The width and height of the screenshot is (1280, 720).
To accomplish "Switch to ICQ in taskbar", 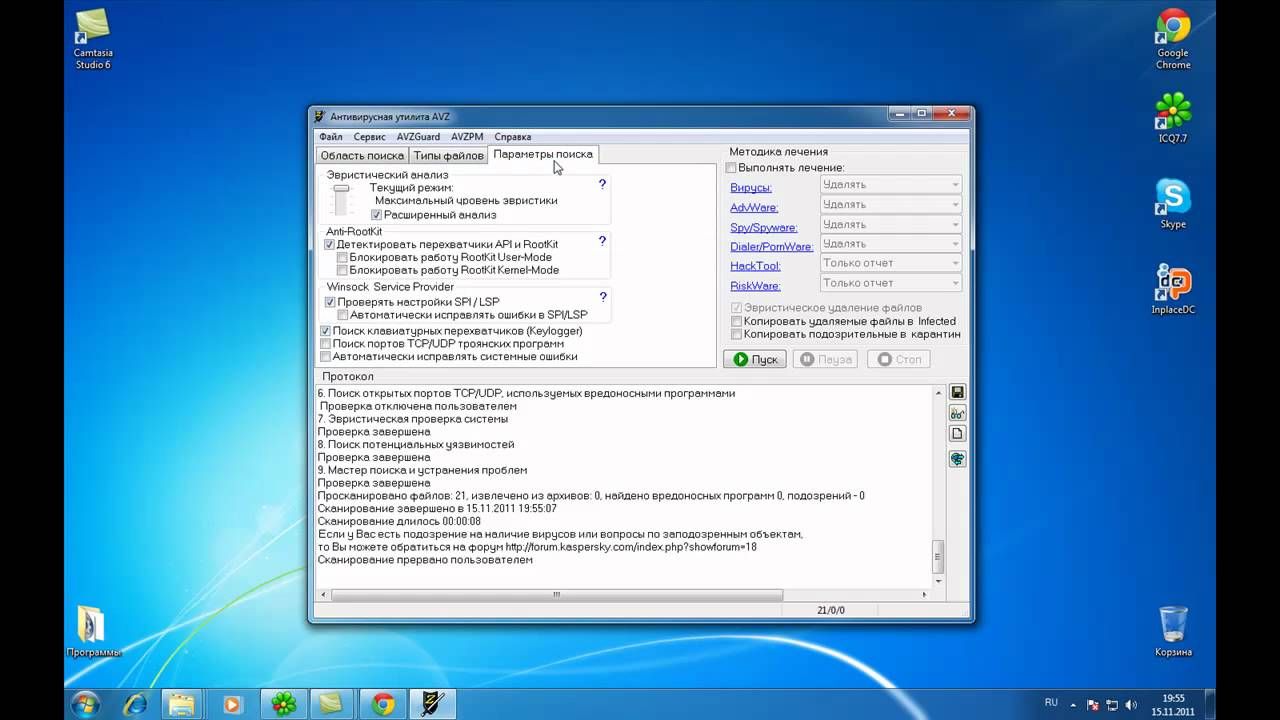I will coord(284,704).
